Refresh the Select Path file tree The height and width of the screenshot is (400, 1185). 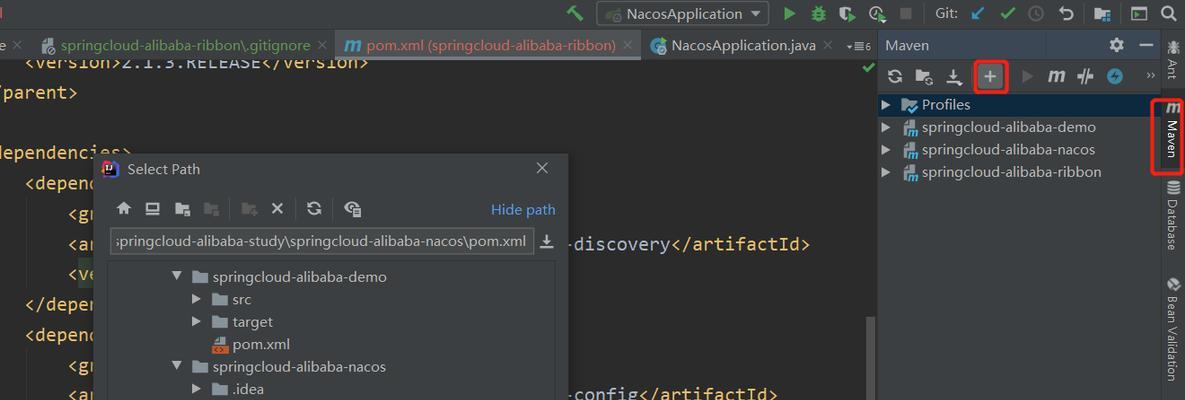314,209
